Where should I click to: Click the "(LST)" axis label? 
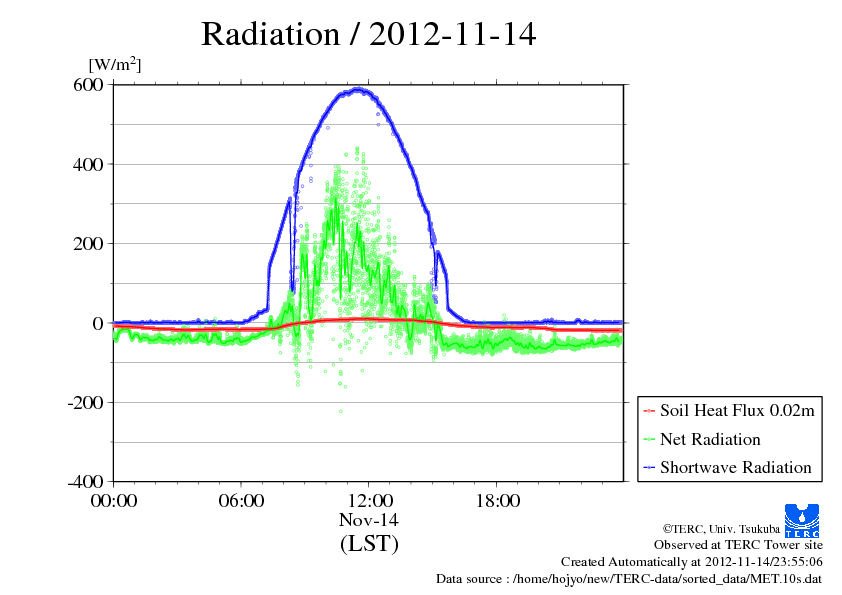[369, 543]
